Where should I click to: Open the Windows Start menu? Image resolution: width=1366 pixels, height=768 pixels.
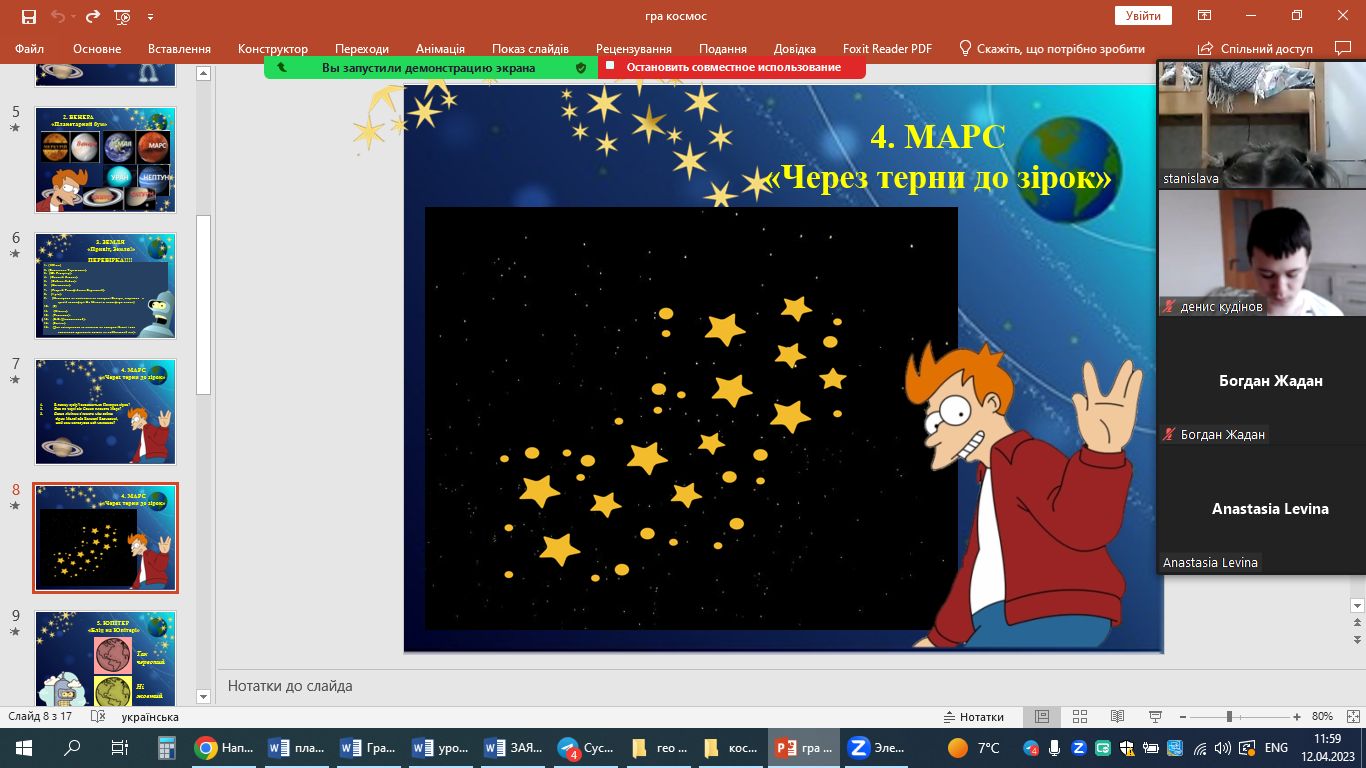pyautogui.click(x=24, y=747)
